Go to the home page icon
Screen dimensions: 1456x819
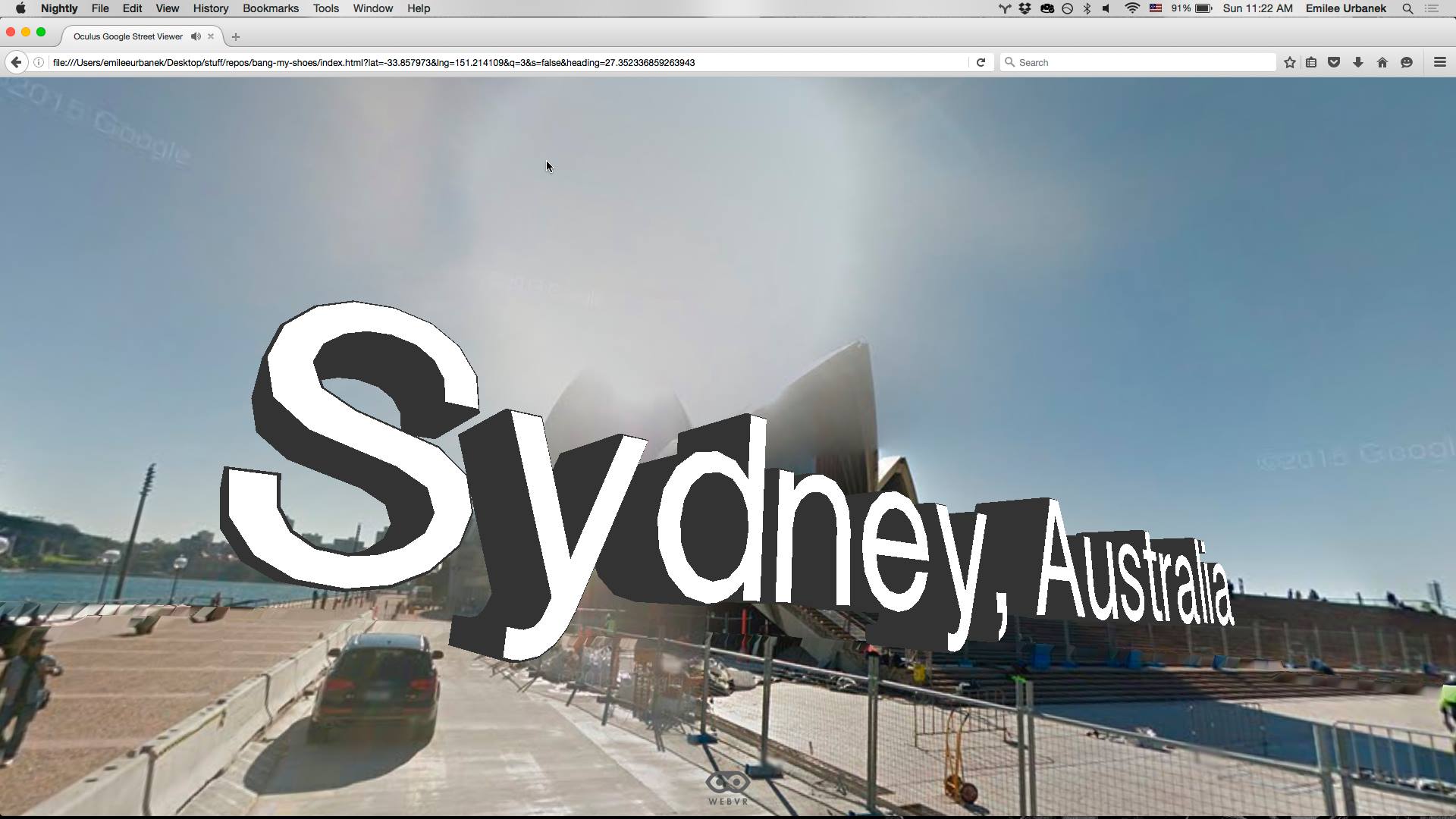(1382, 63)
